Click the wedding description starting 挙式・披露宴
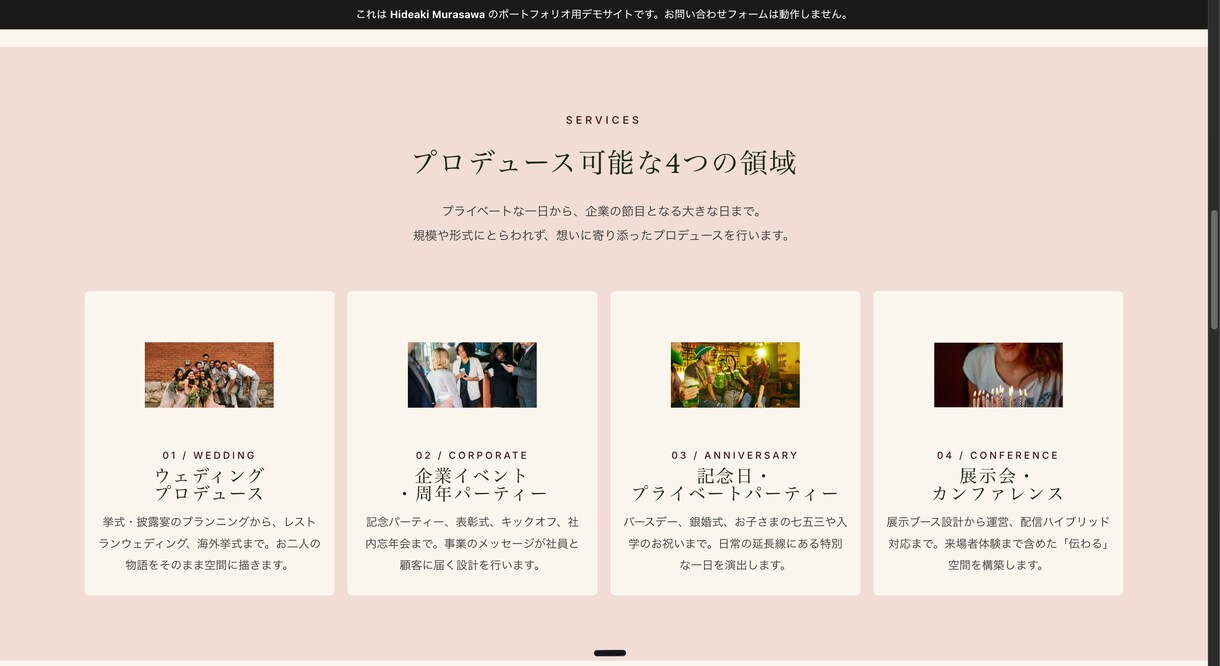This screenshot has height=666, width=1220. click(x=209, y=543)
